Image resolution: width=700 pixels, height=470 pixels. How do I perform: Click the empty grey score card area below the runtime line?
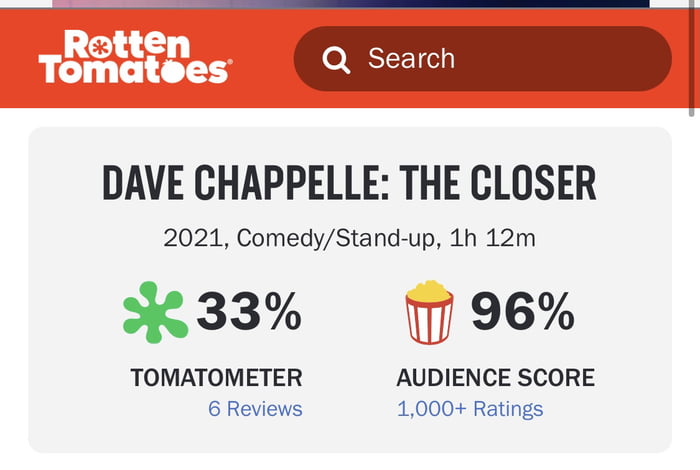click(349, 270)
